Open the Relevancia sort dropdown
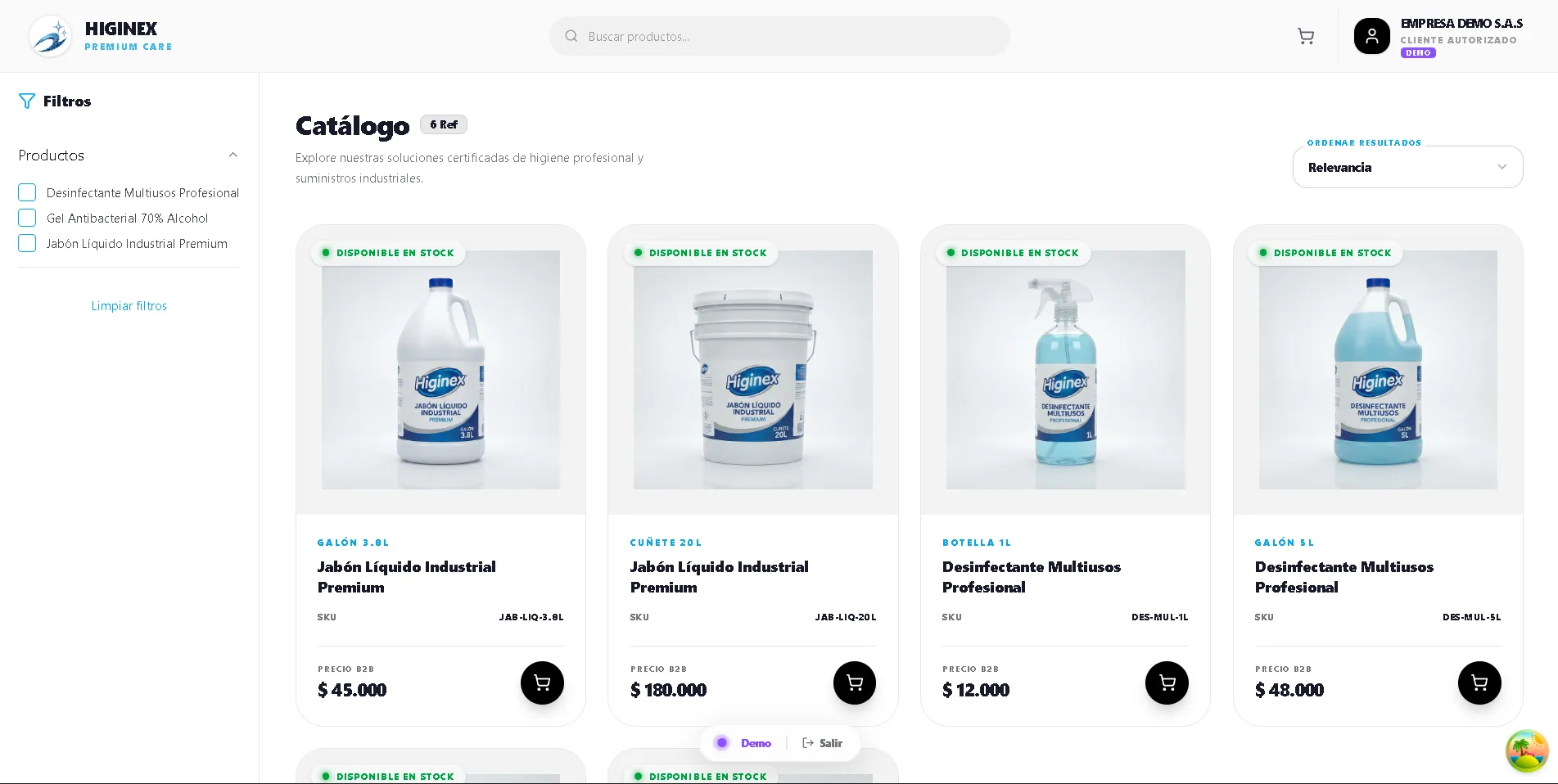This screenshot has height=784, width=1558. 1407,167
